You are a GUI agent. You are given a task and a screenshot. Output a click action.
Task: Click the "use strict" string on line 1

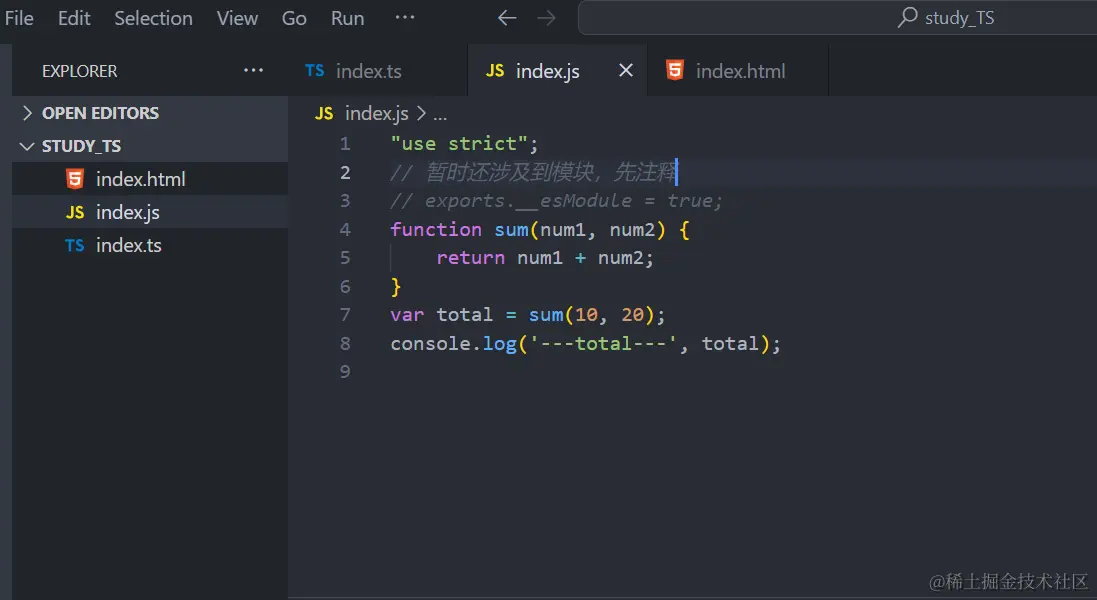(459, 143)
